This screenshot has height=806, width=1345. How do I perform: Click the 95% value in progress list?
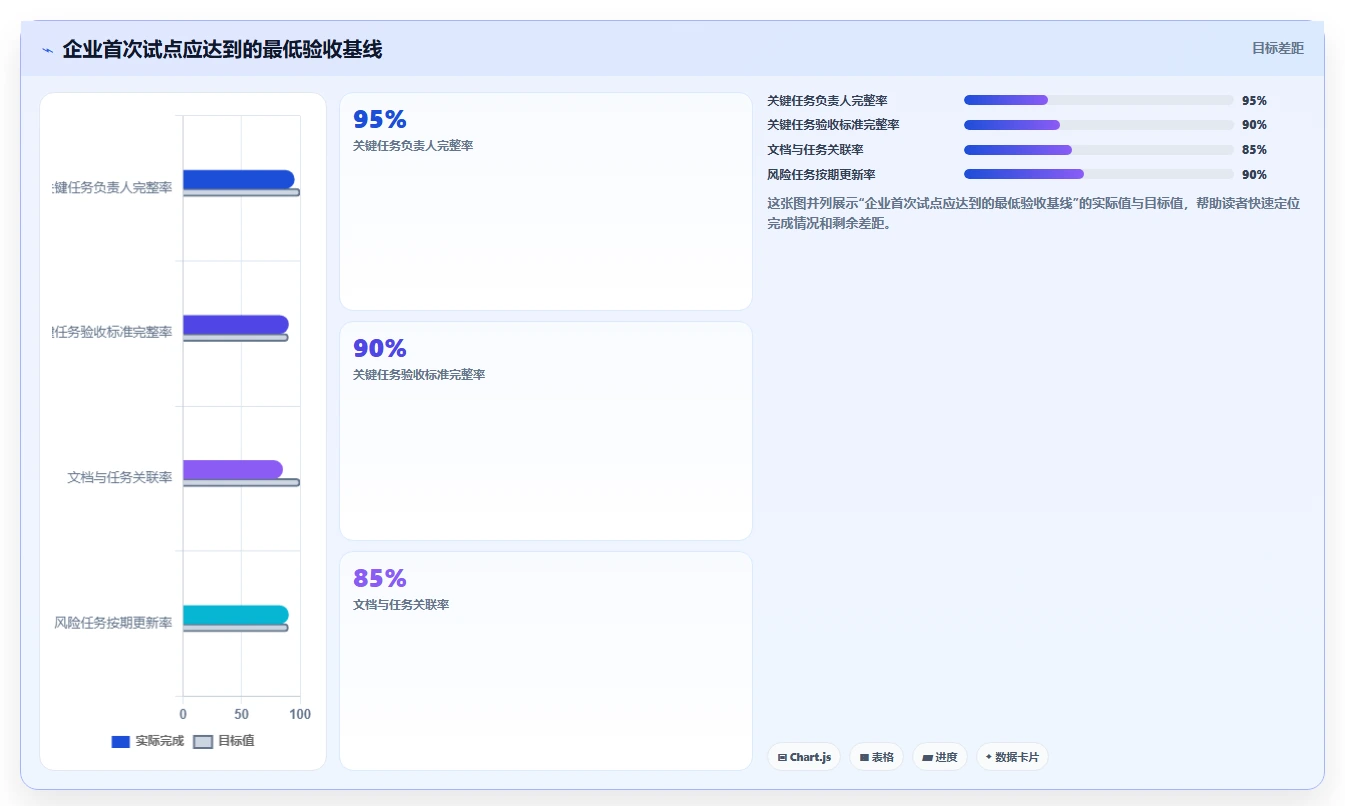click(1254, 101)
